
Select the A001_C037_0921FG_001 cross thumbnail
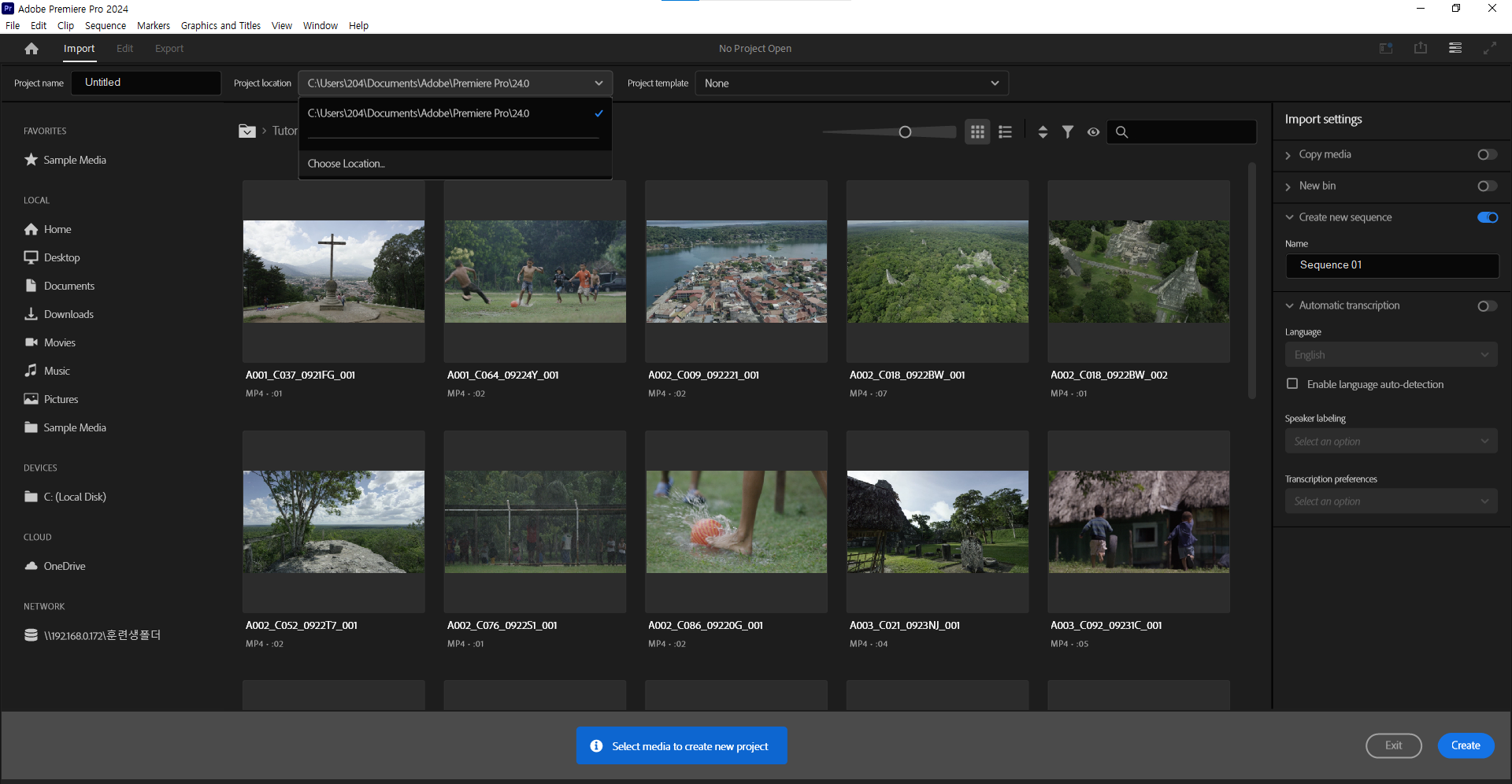click(x=334, y=272)
